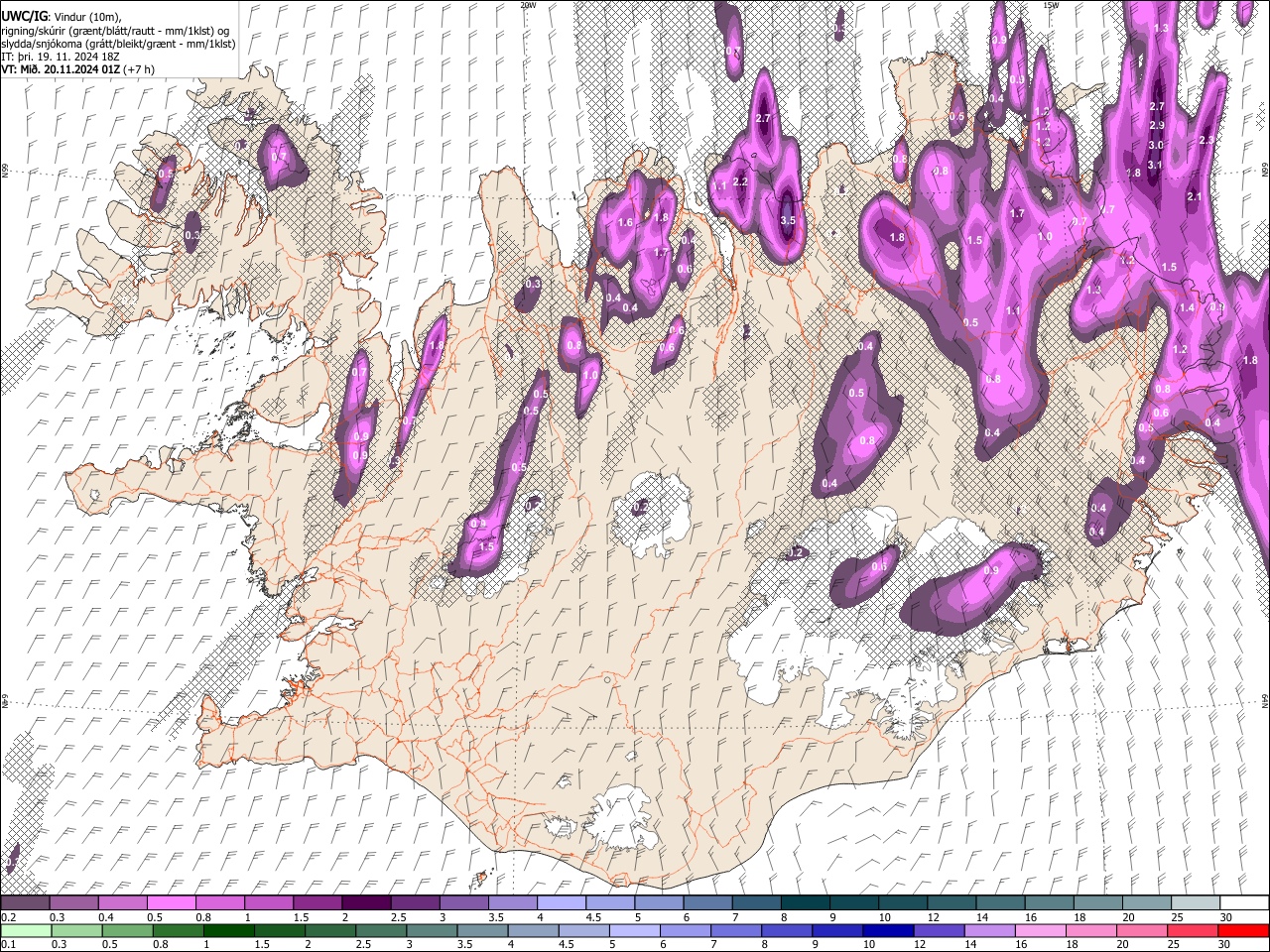Click the rain legend swatch between 0.1 and 0.3
Image resolution: width=1270 pixels, height=952 pixels.
(x=25, y=930)
